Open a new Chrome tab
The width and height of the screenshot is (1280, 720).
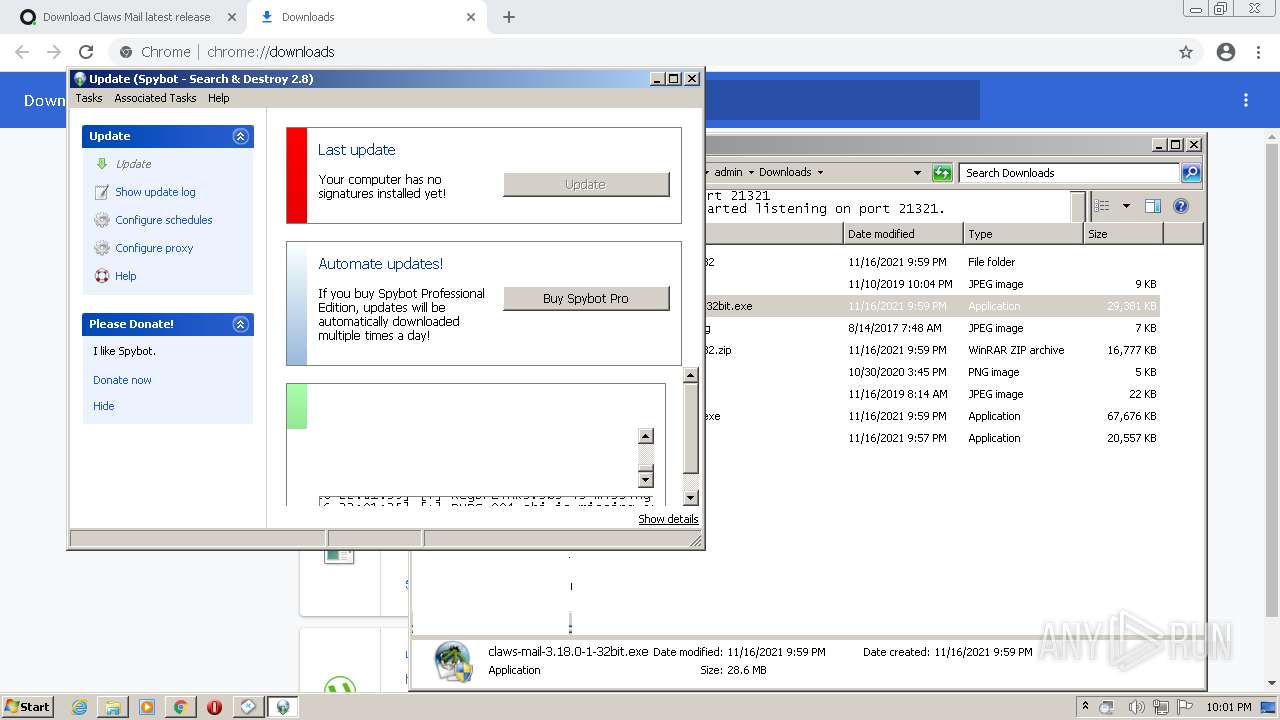coord(509,17)
